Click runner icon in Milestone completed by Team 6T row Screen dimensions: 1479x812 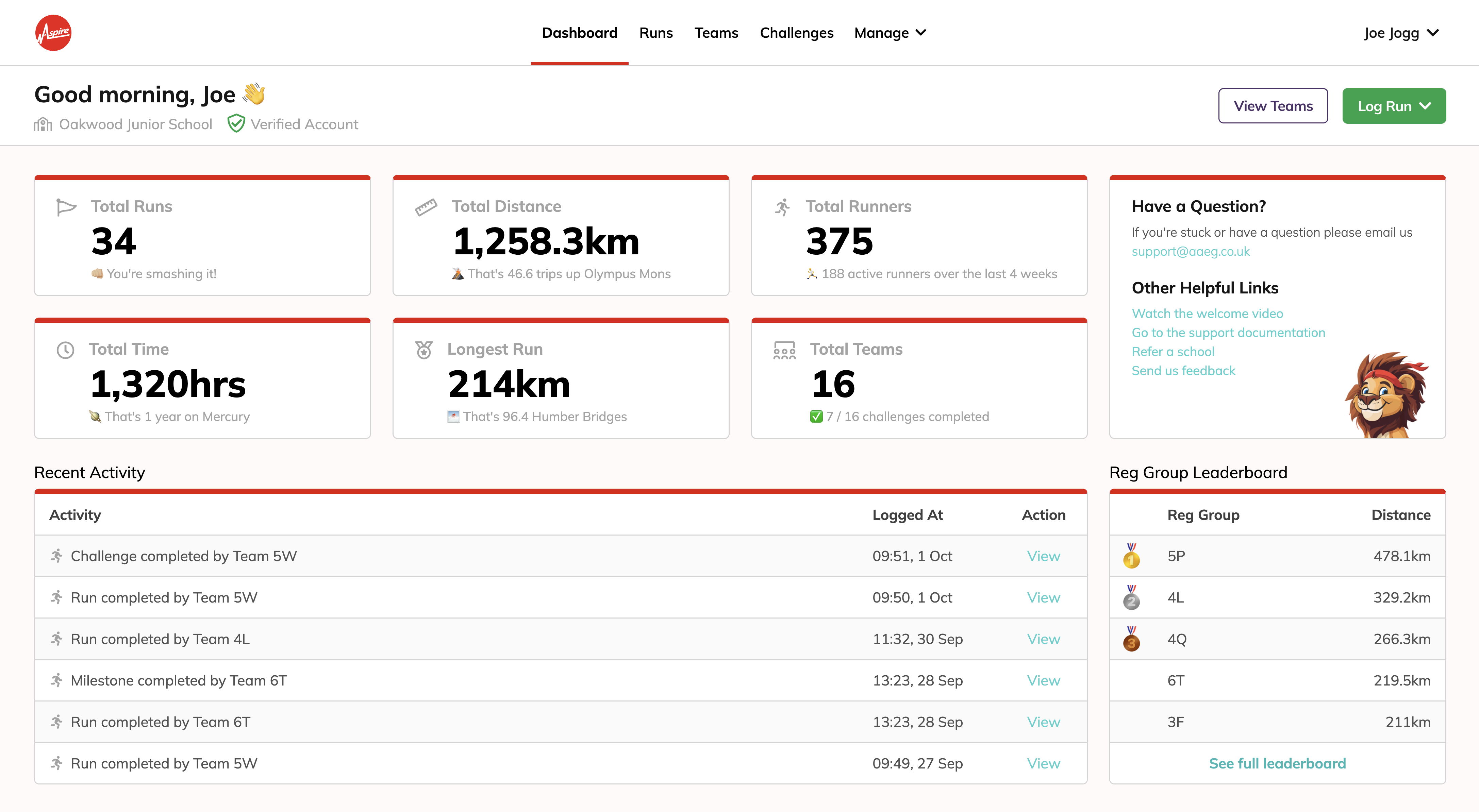56,680
